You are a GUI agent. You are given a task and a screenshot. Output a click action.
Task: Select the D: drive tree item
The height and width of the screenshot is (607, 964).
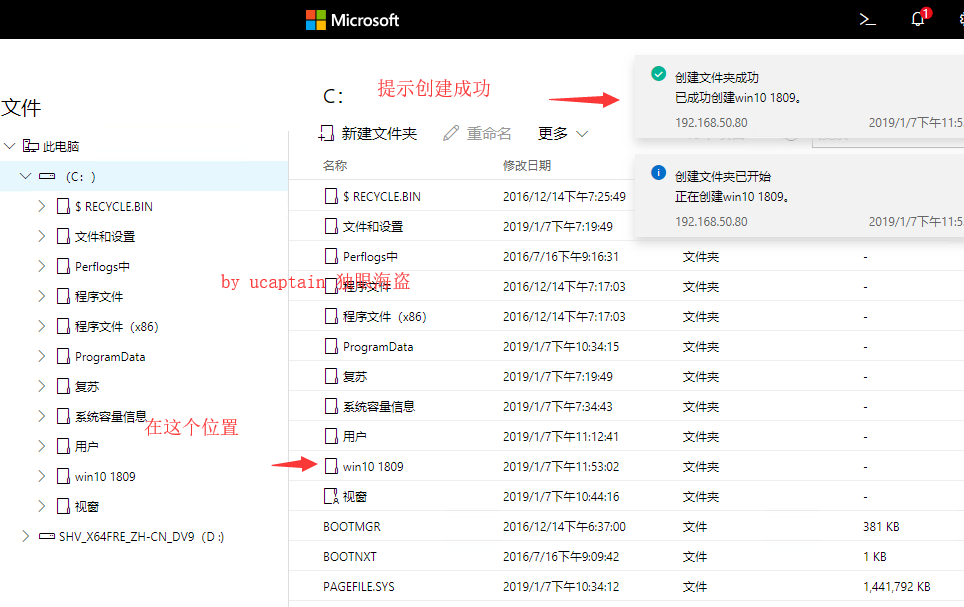141,536
